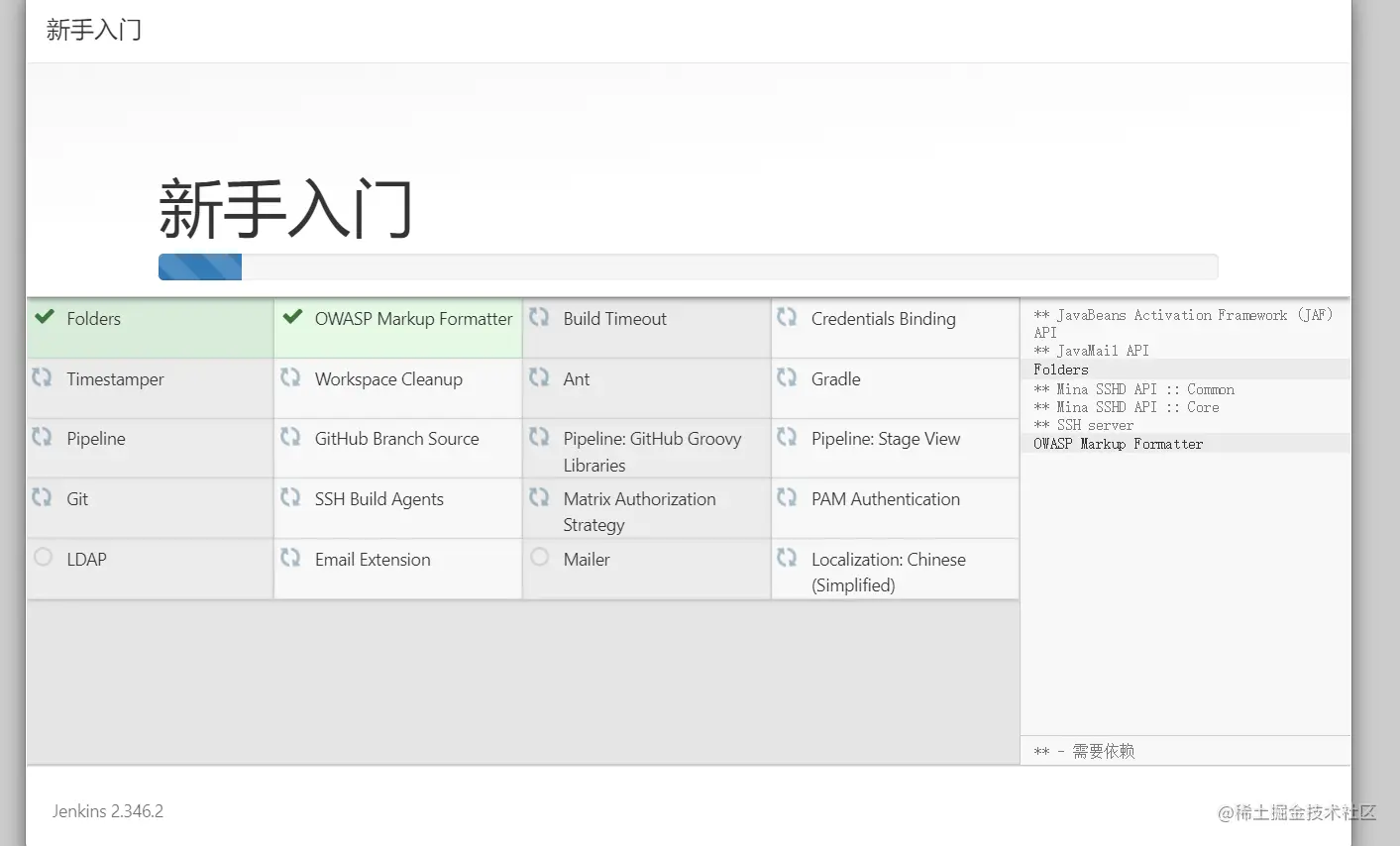This screenshot has width=1400, height=846.
Task: Select the OWASP Markup Formatter label
Action: (x=414, y=319)
